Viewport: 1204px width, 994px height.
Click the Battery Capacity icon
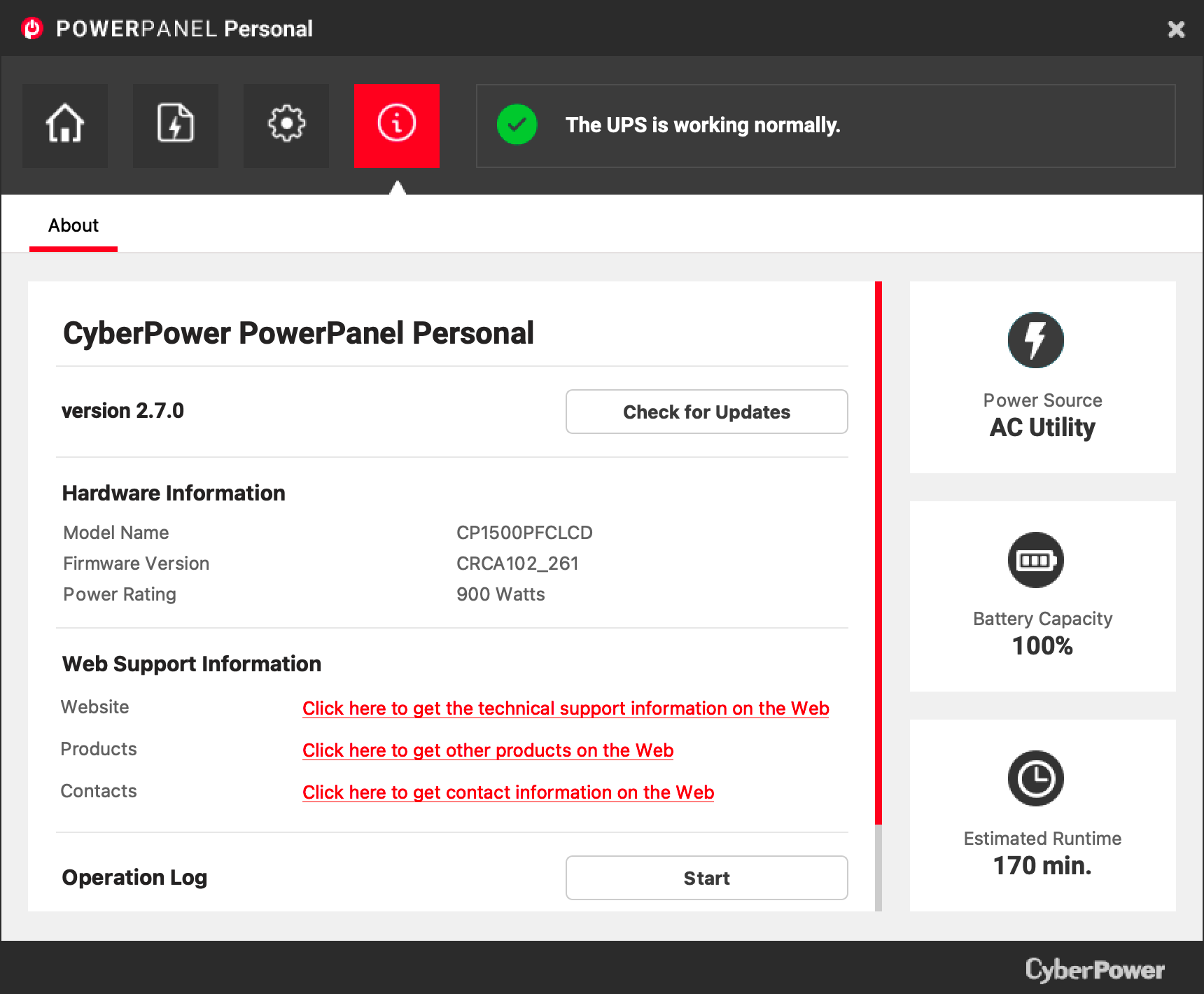pyautogui.click(x=1035, y=560)
